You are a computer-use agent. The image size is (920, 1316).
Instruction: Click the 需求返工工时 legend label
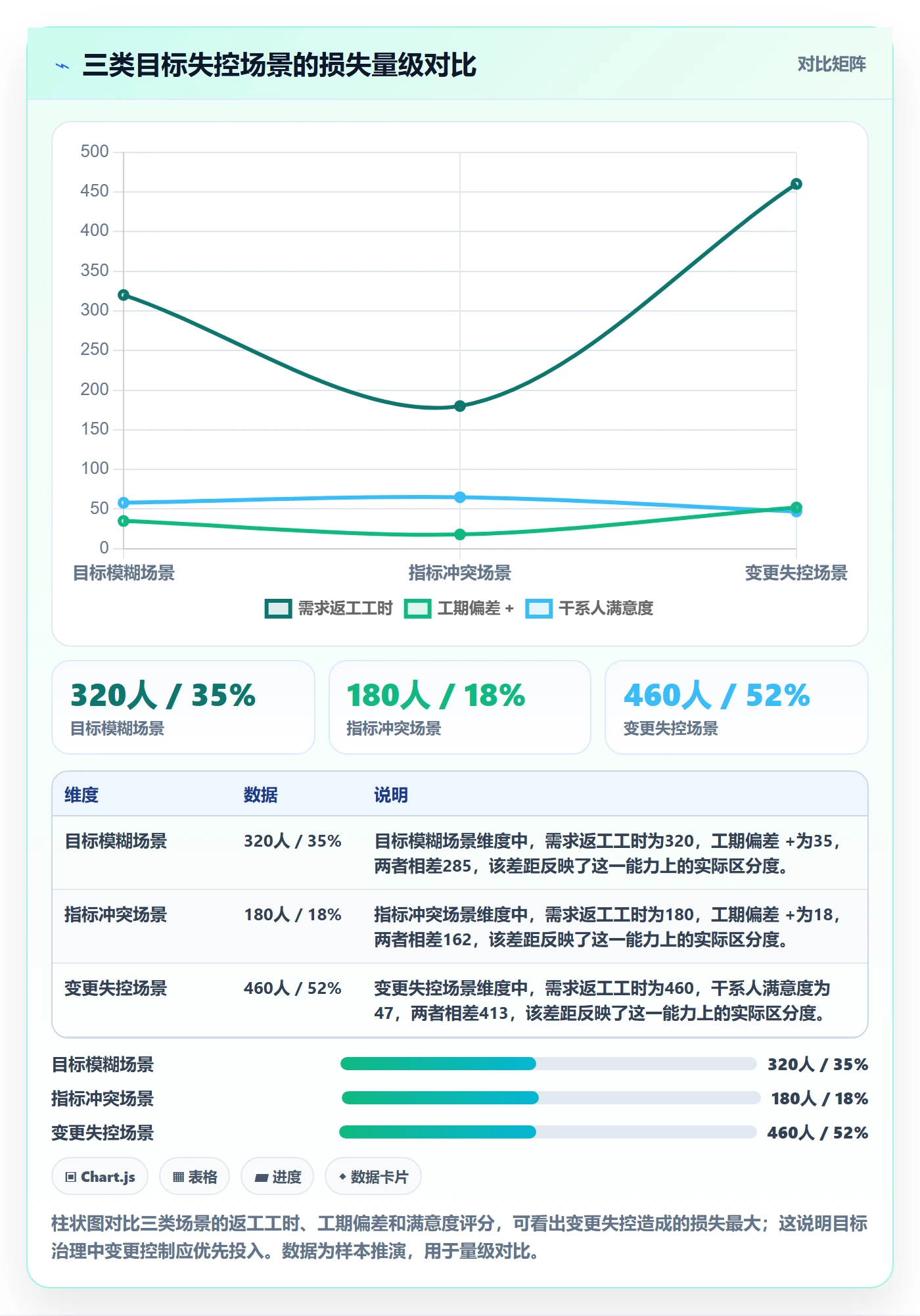tap(345, 609)
